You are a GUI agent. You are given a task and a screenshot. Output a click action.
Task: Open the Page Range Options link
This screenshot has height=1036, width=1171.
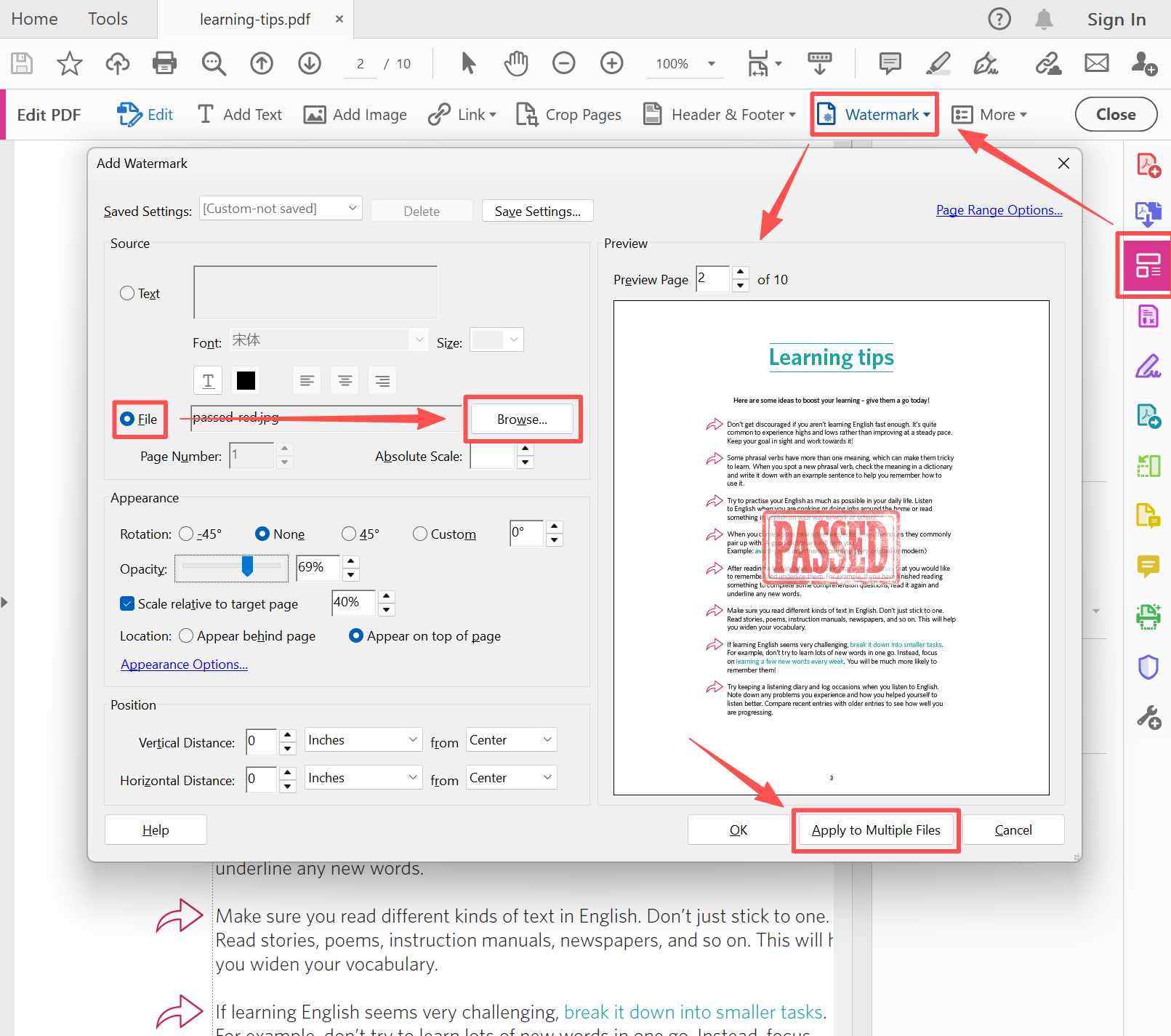click(999, 210)
